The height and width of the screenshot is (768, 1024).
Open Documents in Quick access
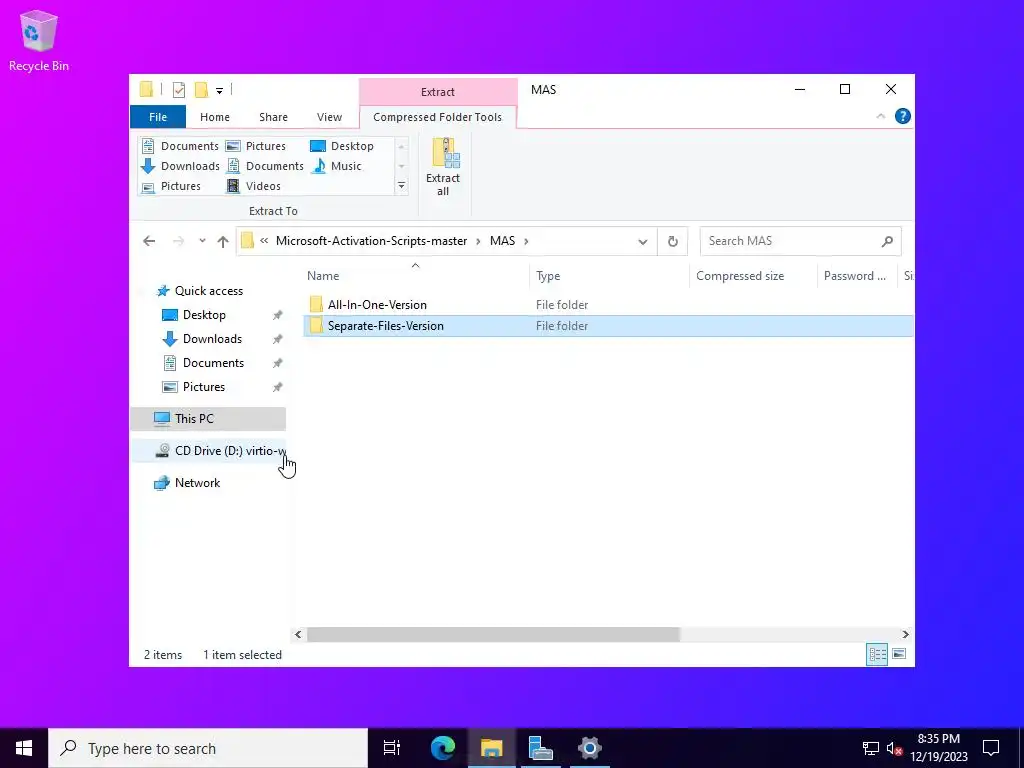[x=213, y=363]
